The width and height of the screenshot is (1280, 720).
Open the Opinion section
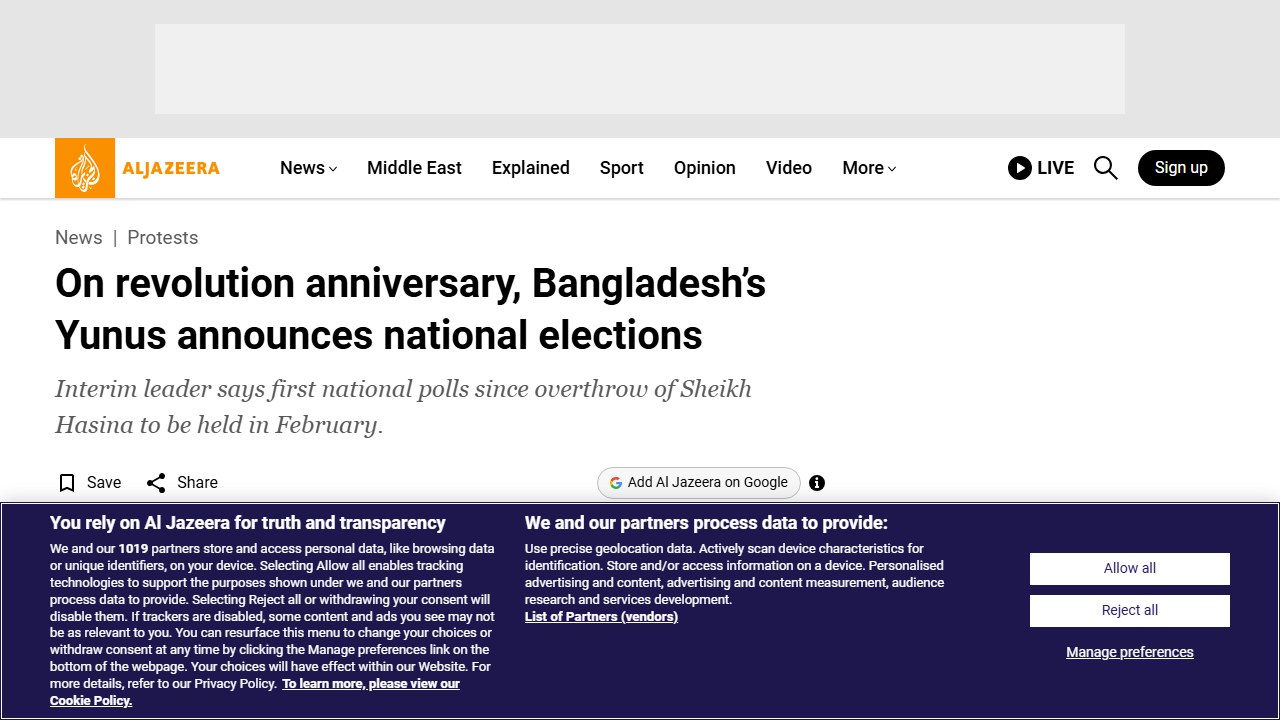click(705, 168)
